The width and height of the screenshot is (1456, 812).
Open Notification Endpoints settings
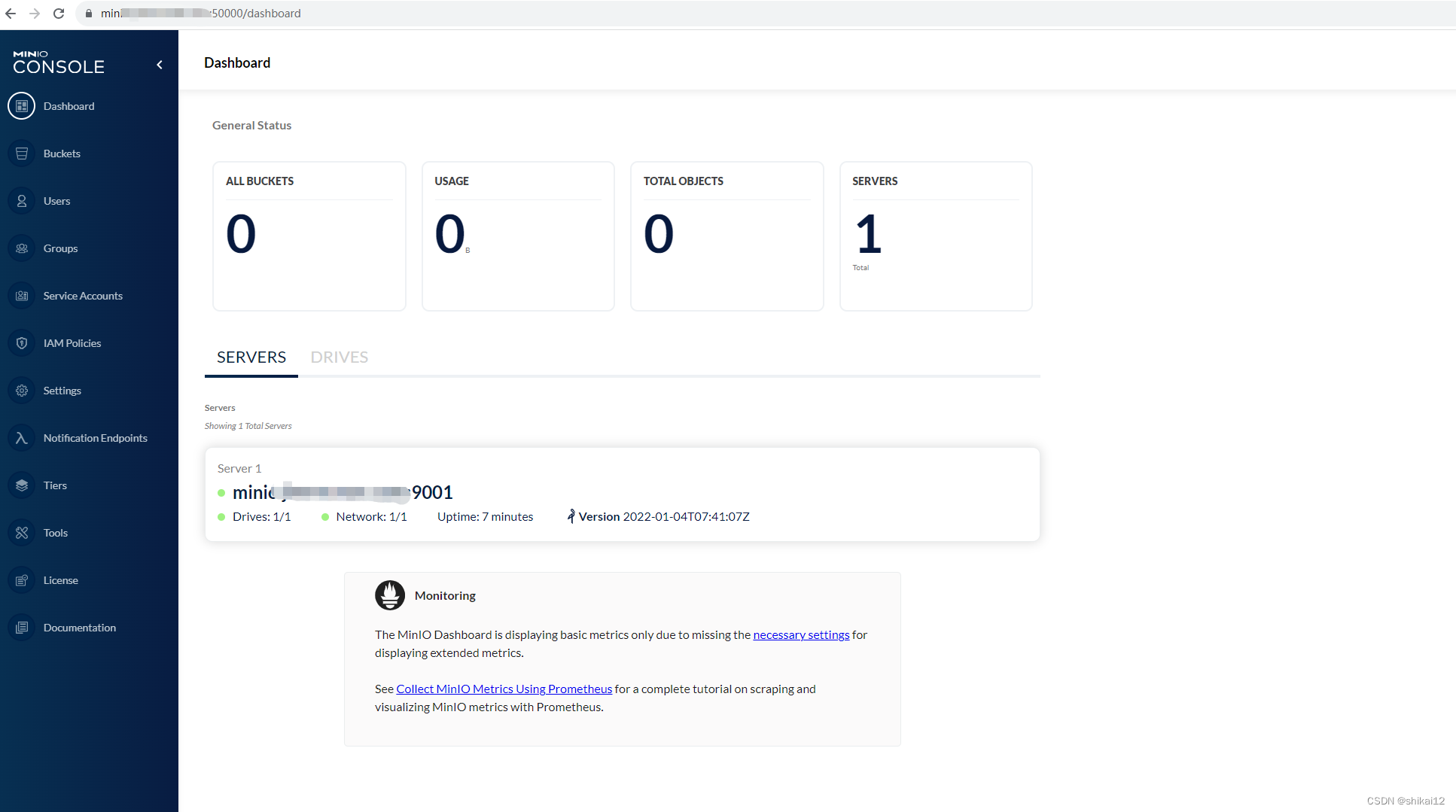95,437
